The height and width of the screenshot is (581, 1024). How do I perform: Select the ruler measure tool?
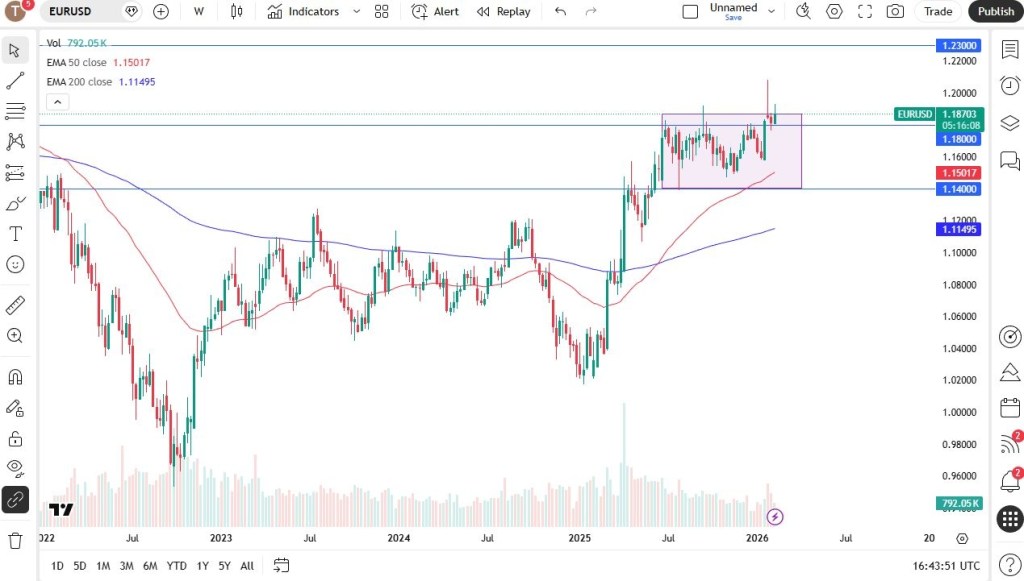[15, 305]
